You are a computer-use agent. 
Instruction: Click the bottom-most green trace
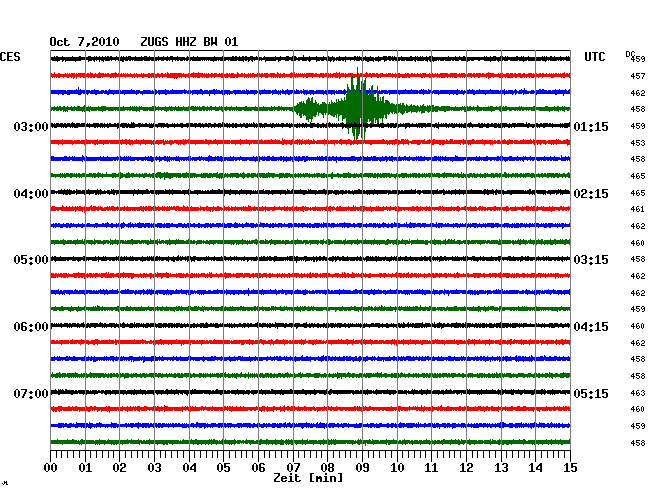click(x=310, y=442)
